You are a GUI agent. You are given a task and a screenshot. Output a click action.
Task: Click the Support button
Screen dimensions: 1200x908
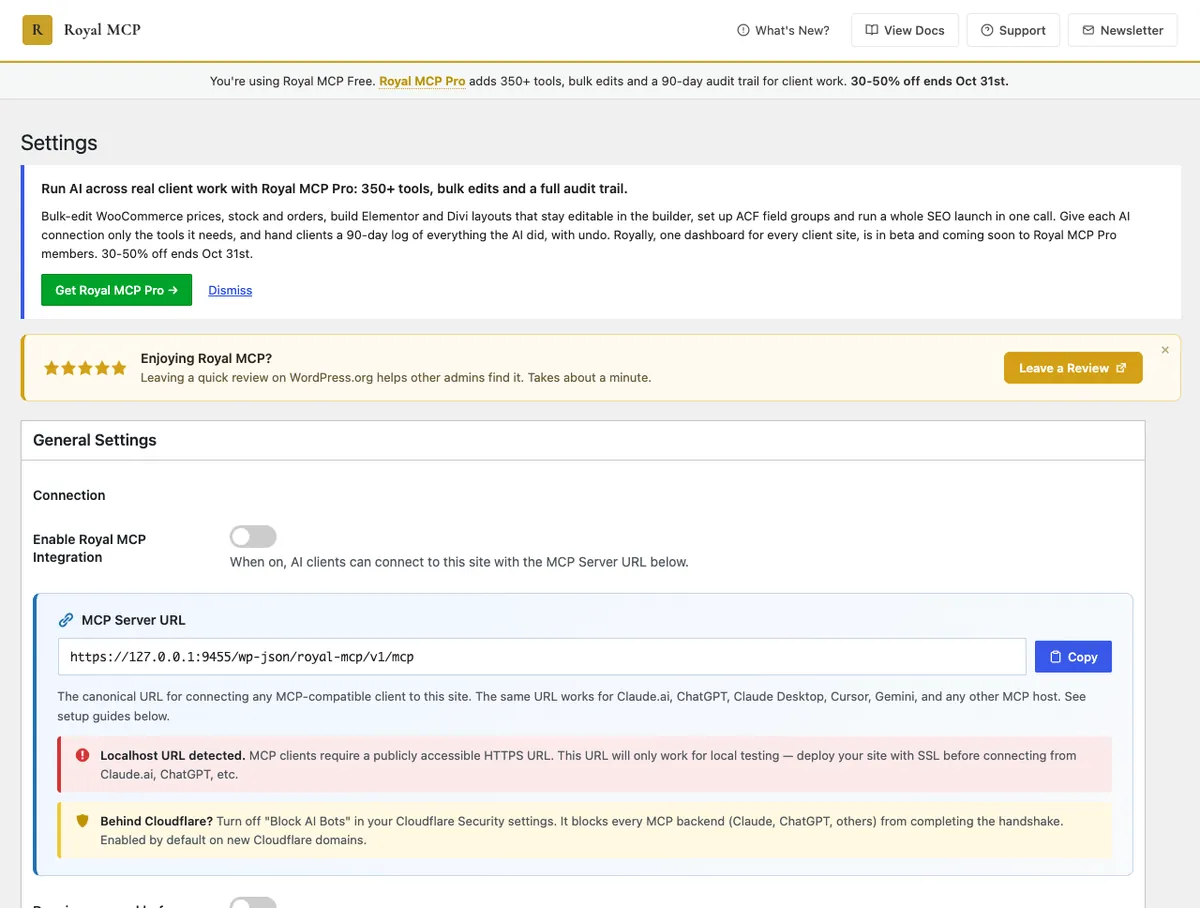pos(1013,30)
